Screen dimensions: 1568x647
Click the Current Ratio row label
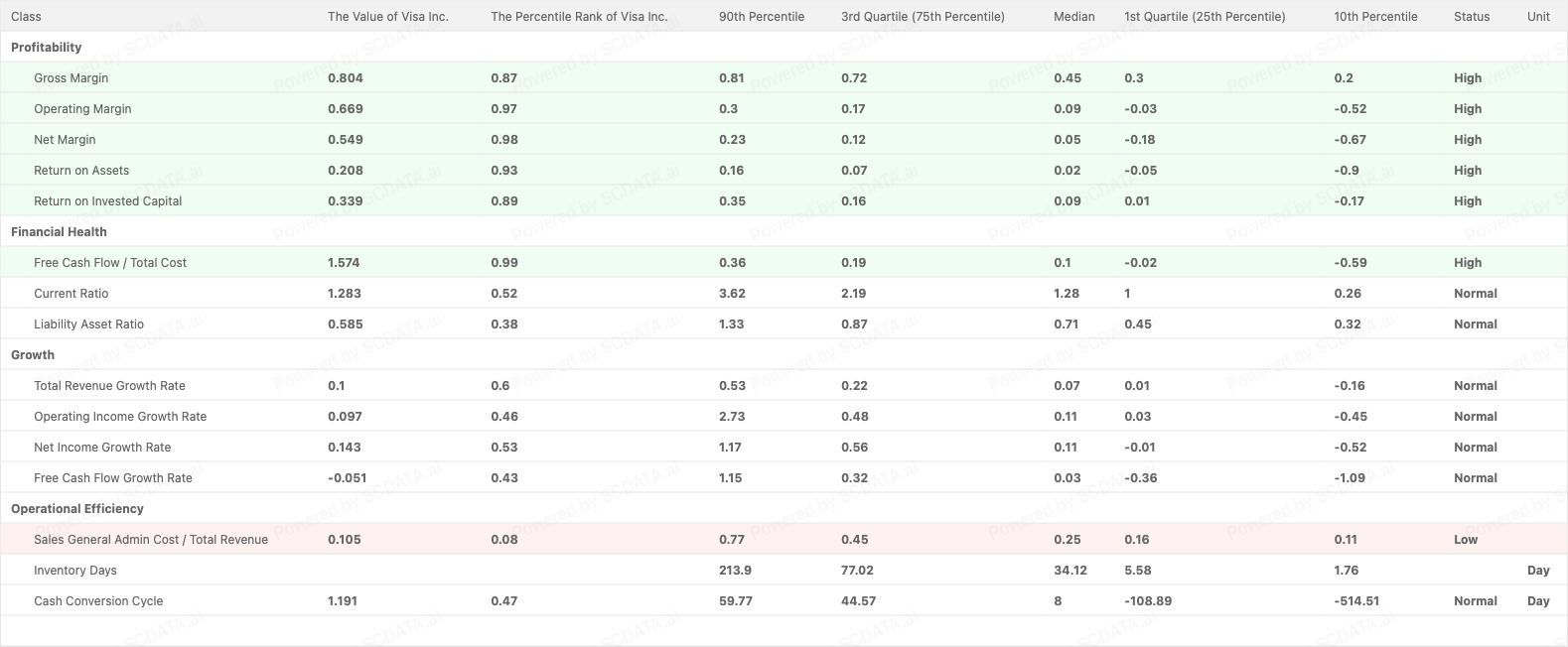pyautogui.click(x=71, y=294)
